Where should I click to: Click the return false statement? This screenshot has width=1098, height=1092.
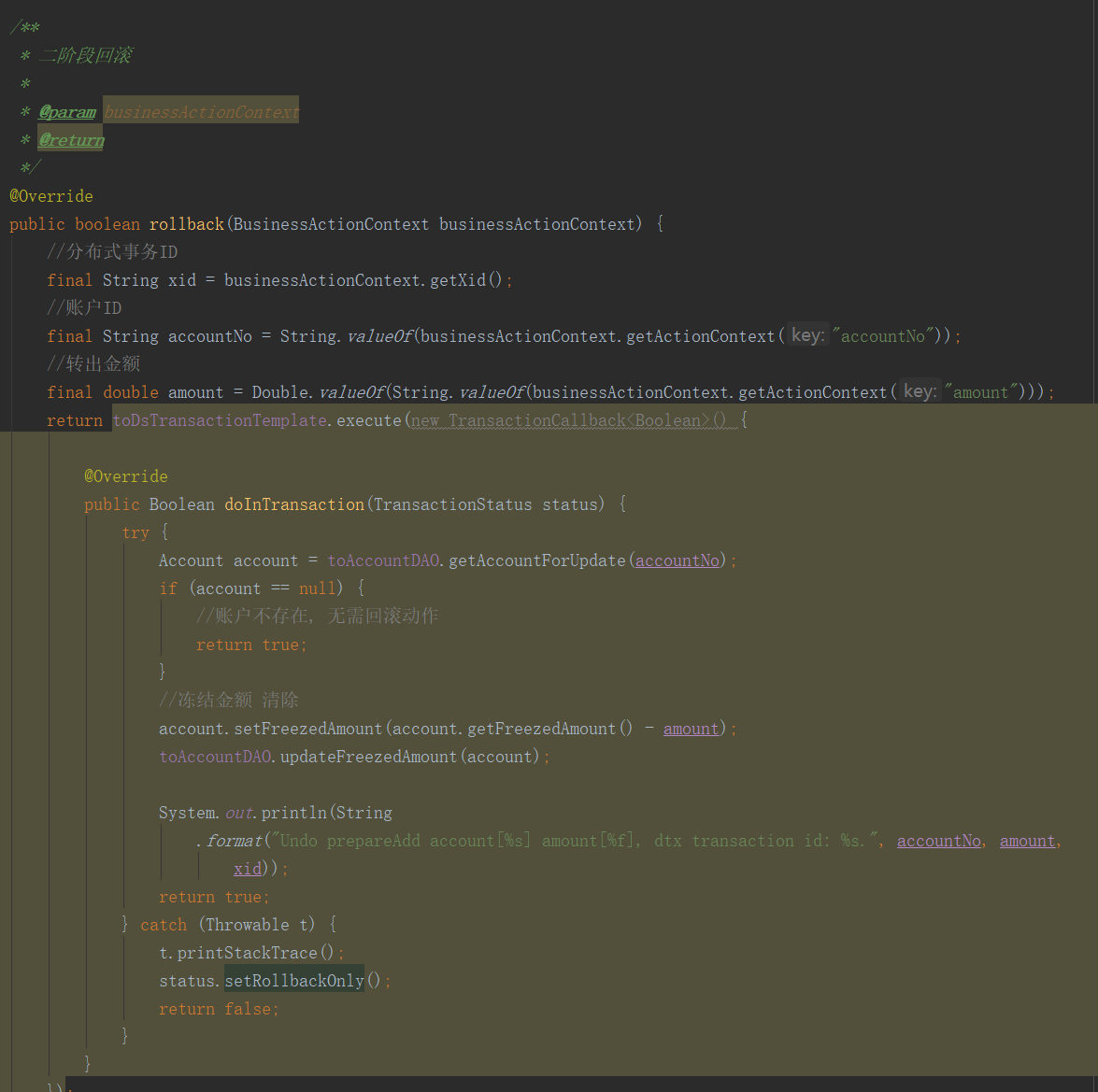tap(219, 1009)
